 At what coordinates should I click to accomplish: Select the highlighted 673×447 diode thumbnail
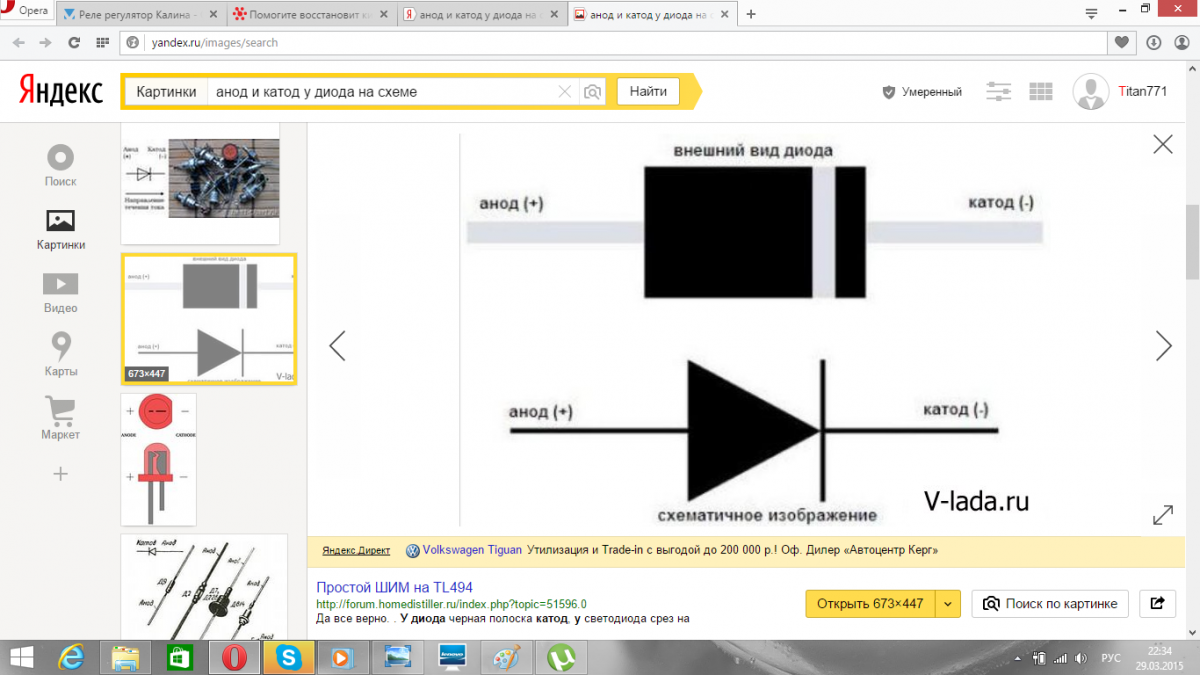pos(209,320)
